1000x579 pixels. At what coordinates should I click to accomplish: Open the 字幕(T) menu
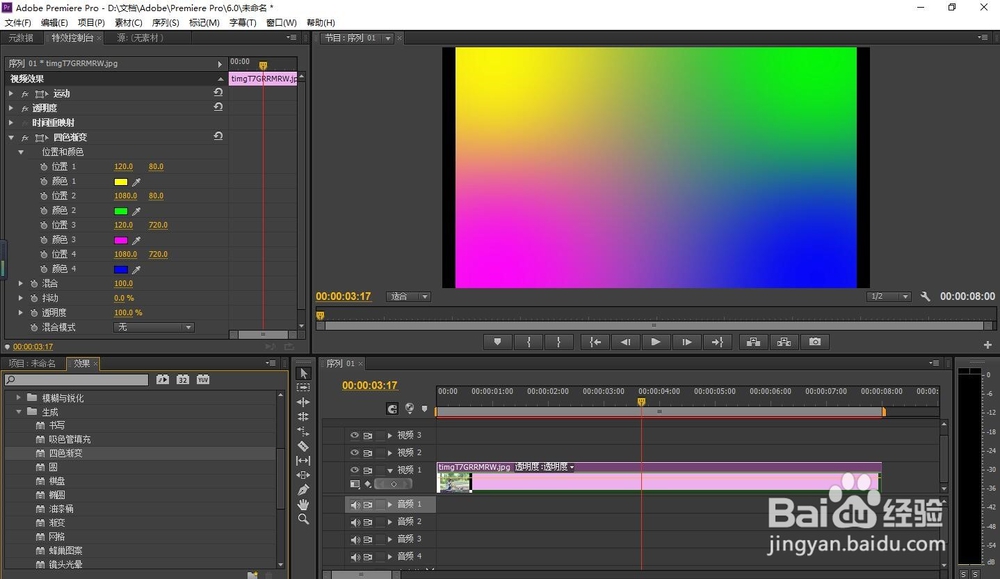pyautogui.click(x=242, y=22)
